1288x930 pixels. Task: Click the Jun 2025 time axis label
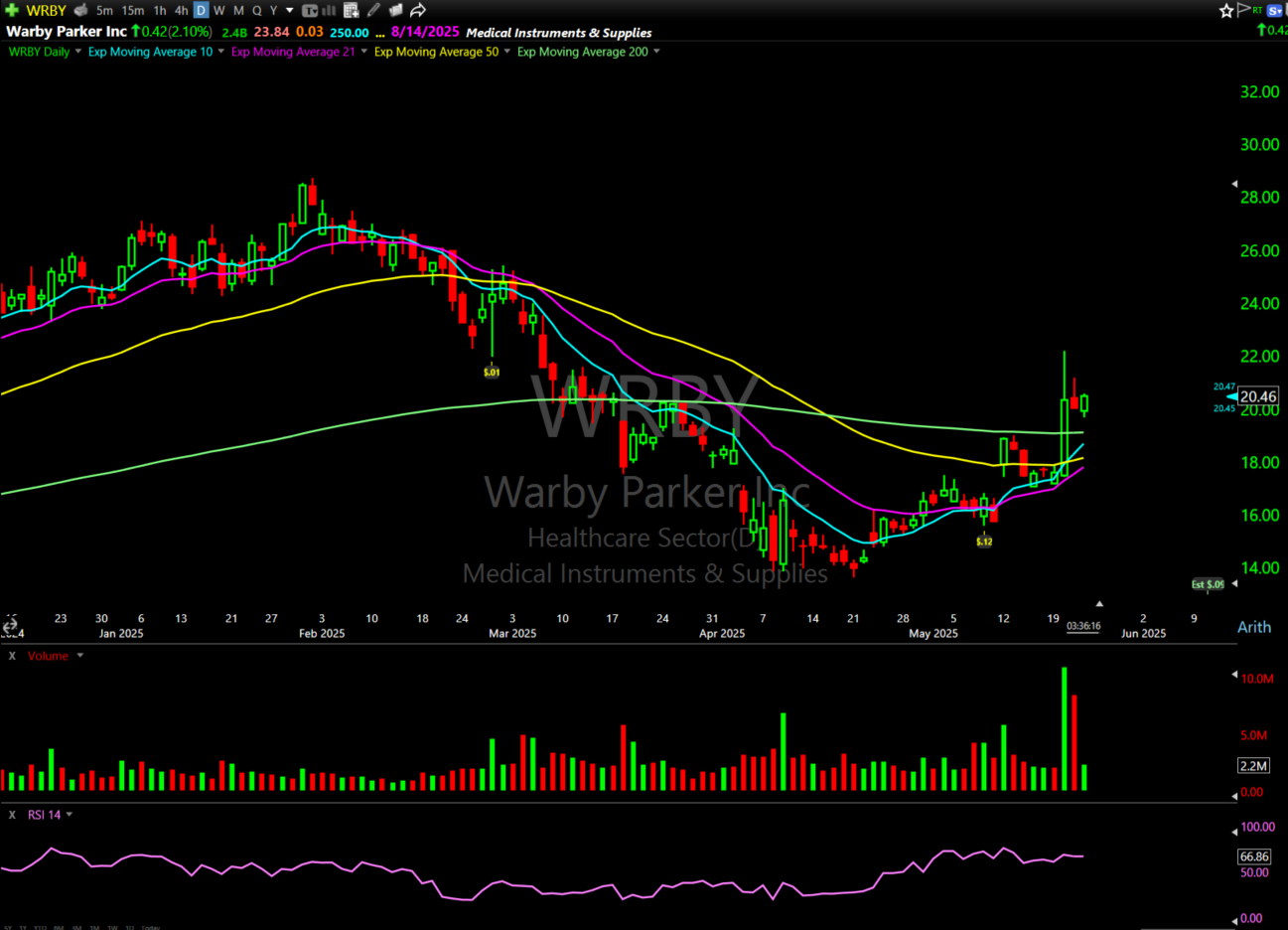tap(1143, 633)
